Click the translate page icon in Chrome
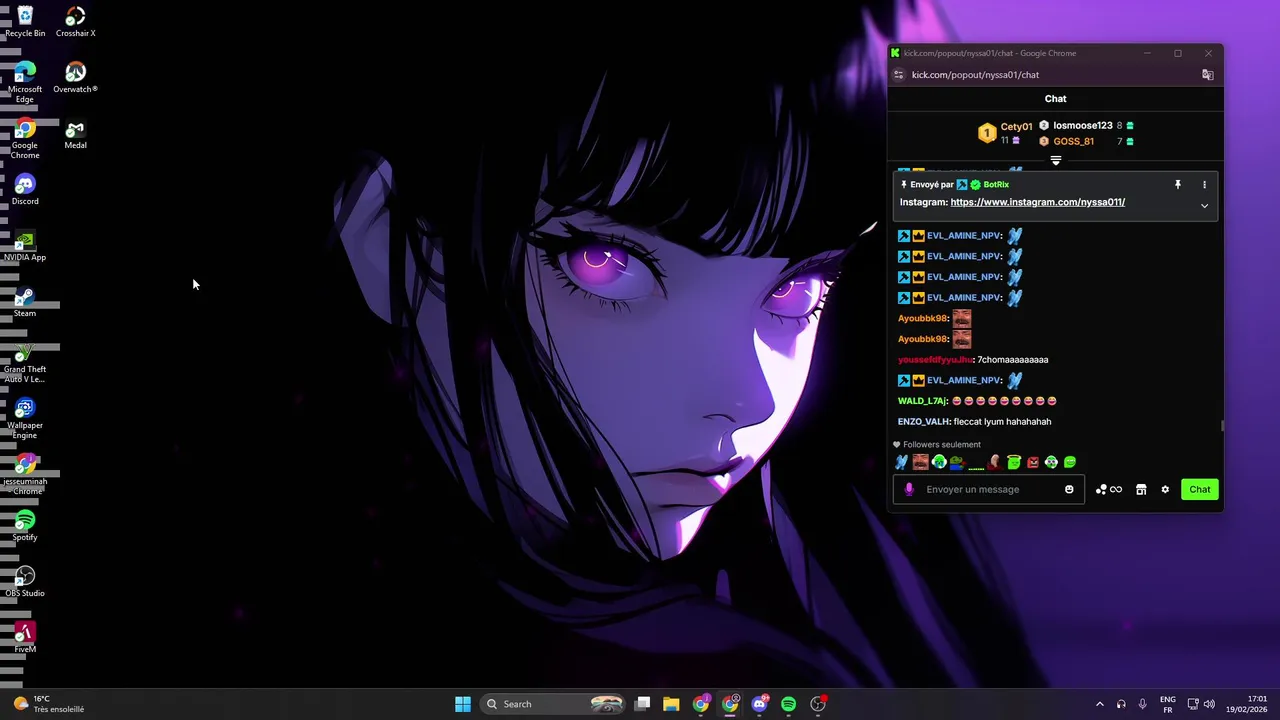This screenshot has height=720, width=1280. [x=1207, y=74]
